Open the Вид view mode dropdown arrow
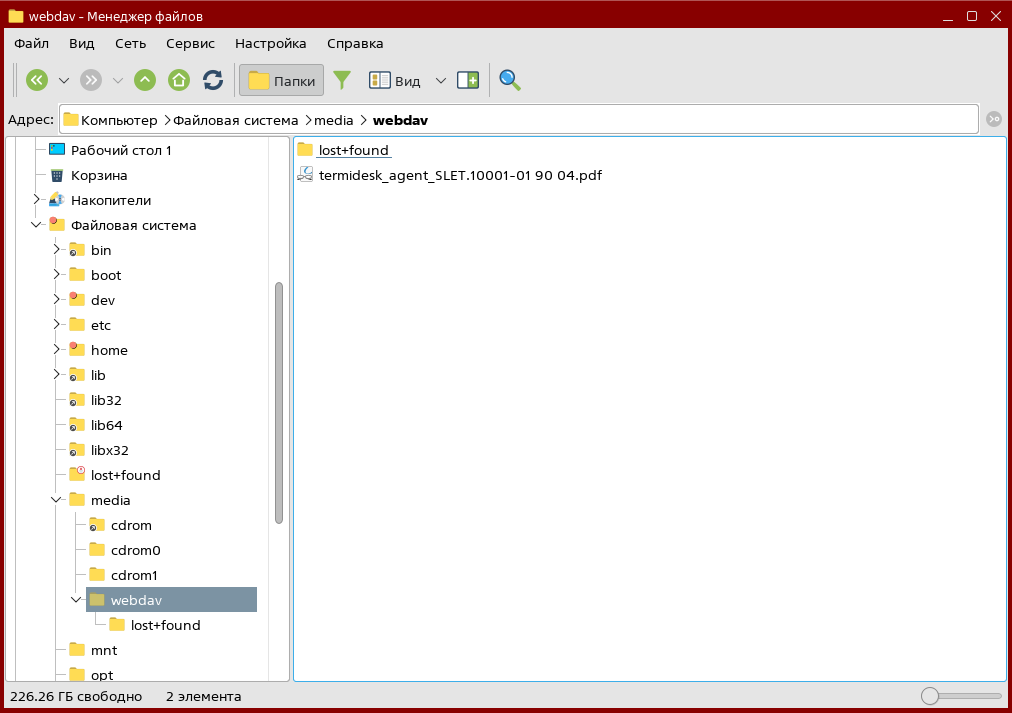 coord(440,81)
